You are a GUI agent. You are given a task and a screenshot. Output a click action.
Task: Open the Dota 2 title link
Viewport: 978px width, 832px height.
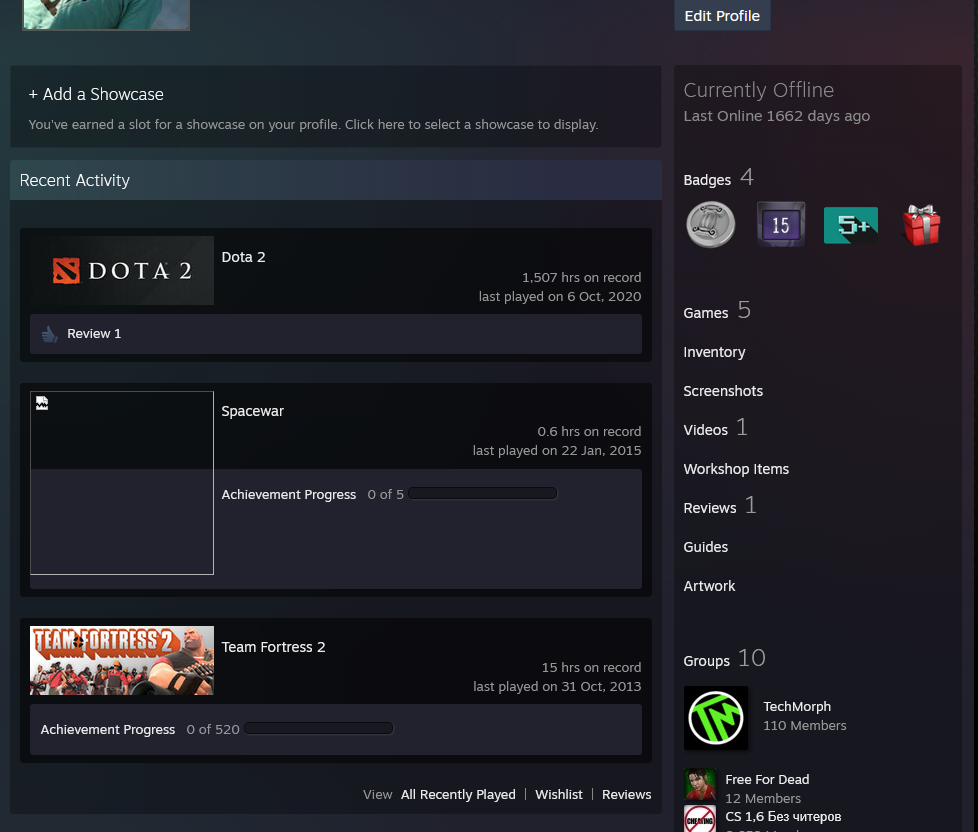pyautogui.click(x=243, y=257)
